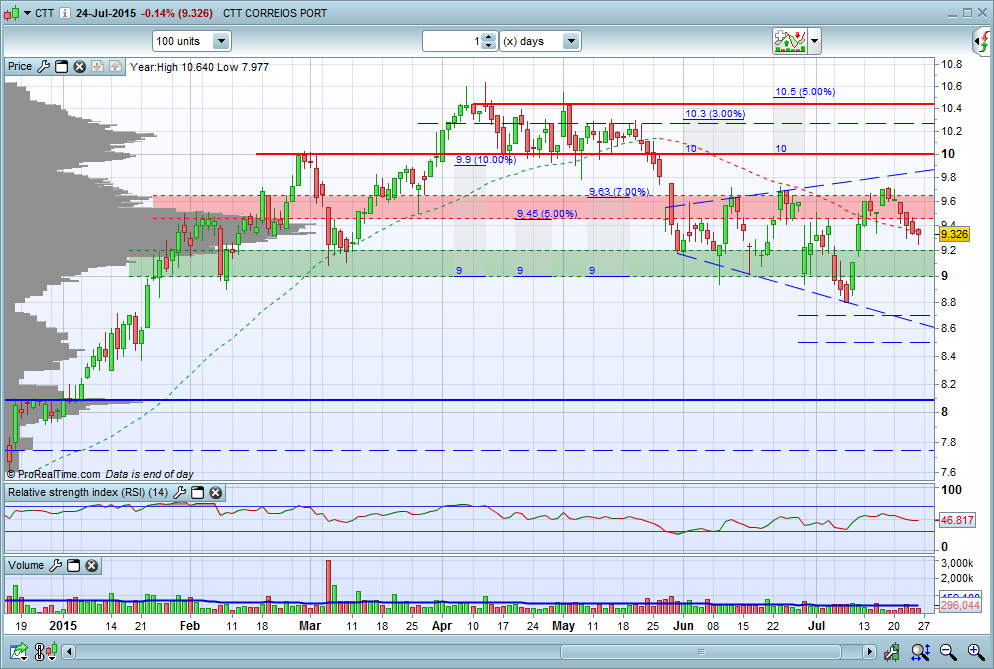The width and height of the screenshot is (994, 669).
Task: Remove the Volume indicator panel
Action: point(91,565)
